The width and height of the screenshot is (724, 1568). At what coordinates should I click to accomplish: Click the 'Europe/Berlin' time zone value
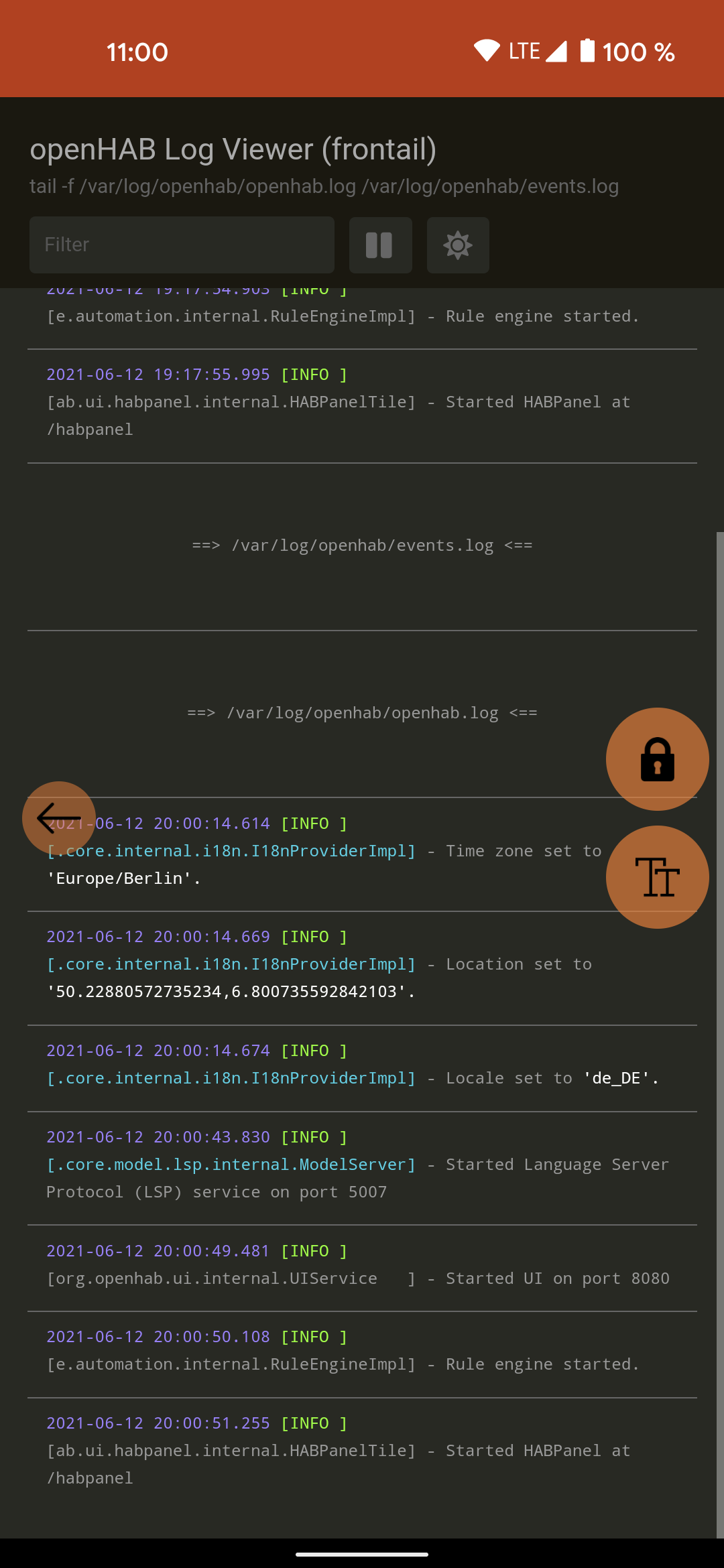(123, 878)
